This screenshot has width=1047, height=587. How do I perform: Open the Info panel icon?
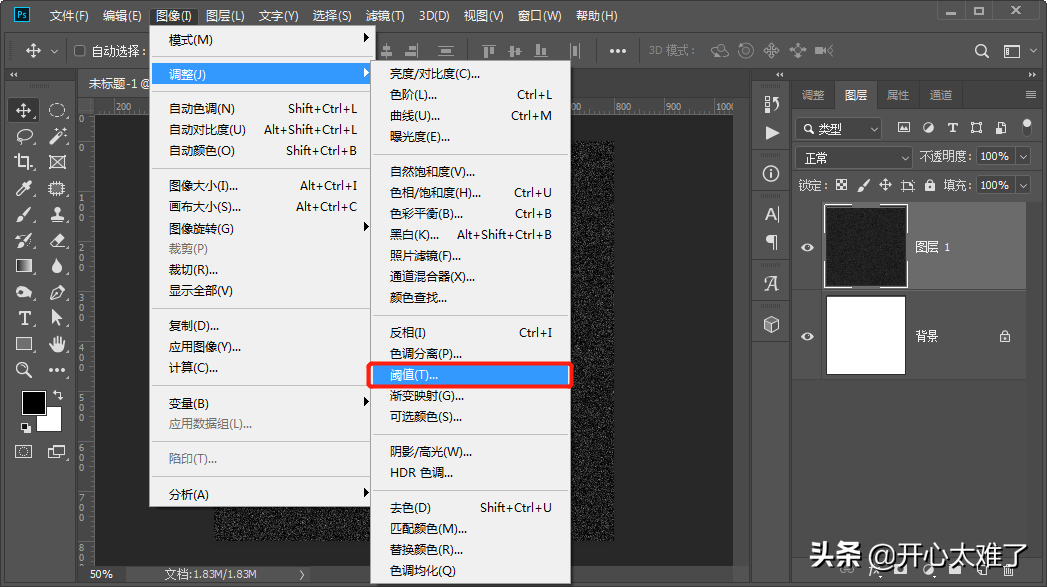[771, 174]
